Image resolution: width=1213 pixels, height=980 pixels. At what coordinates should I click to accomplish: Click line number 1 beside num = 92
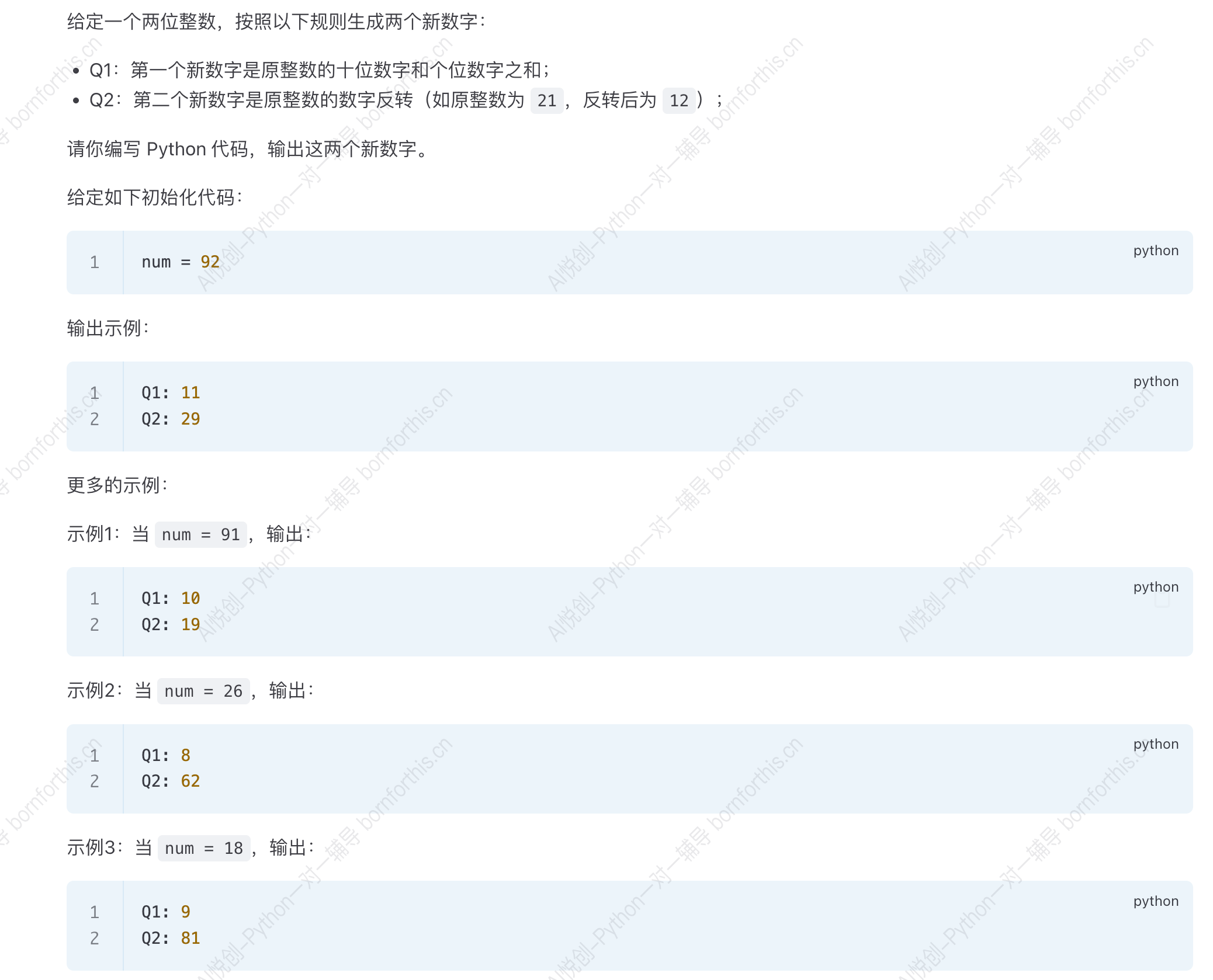pyautogui.click(x=95, y=262)
